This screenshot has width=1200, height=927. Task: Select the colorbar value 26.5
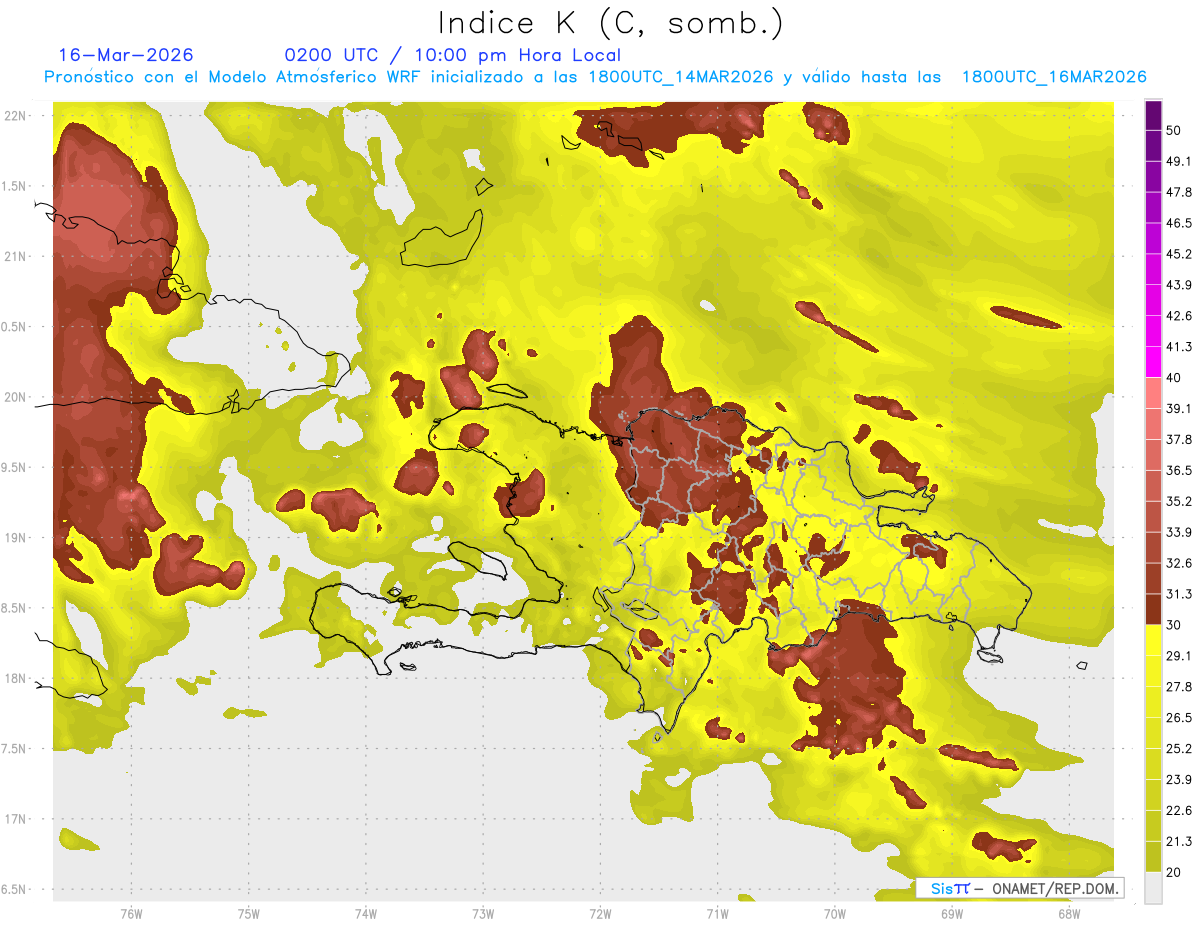[x=1179, y=718]
